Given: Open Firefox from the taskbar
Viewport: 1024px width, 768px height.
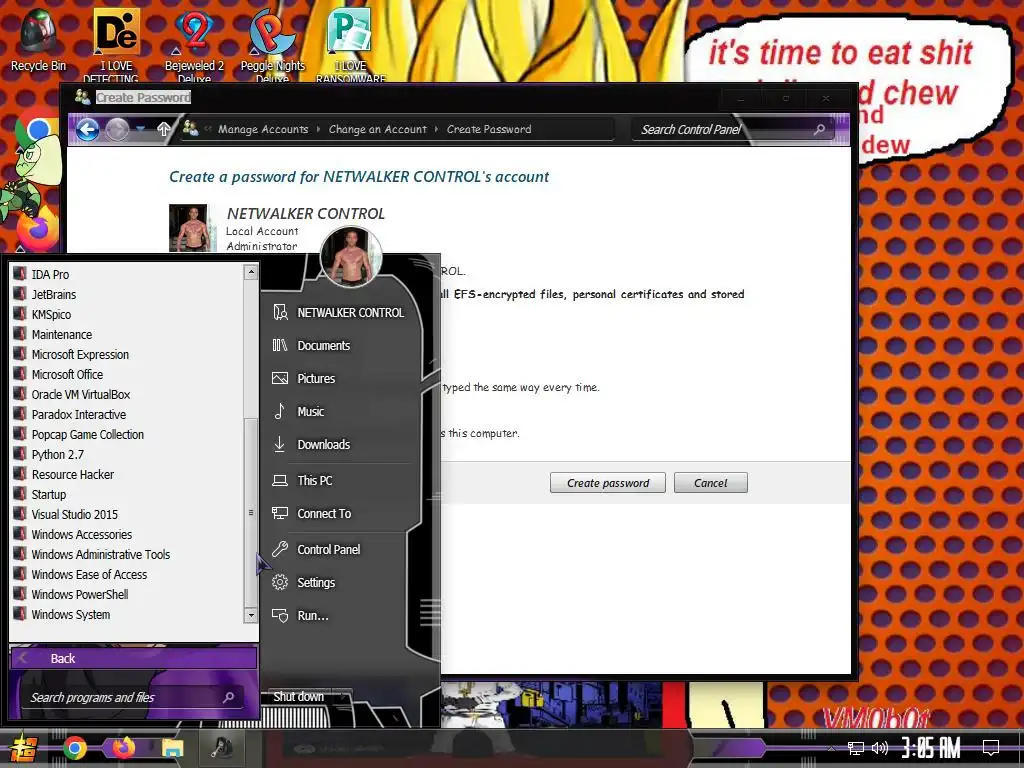Looking at the screenshot, I should click(123, 748).
